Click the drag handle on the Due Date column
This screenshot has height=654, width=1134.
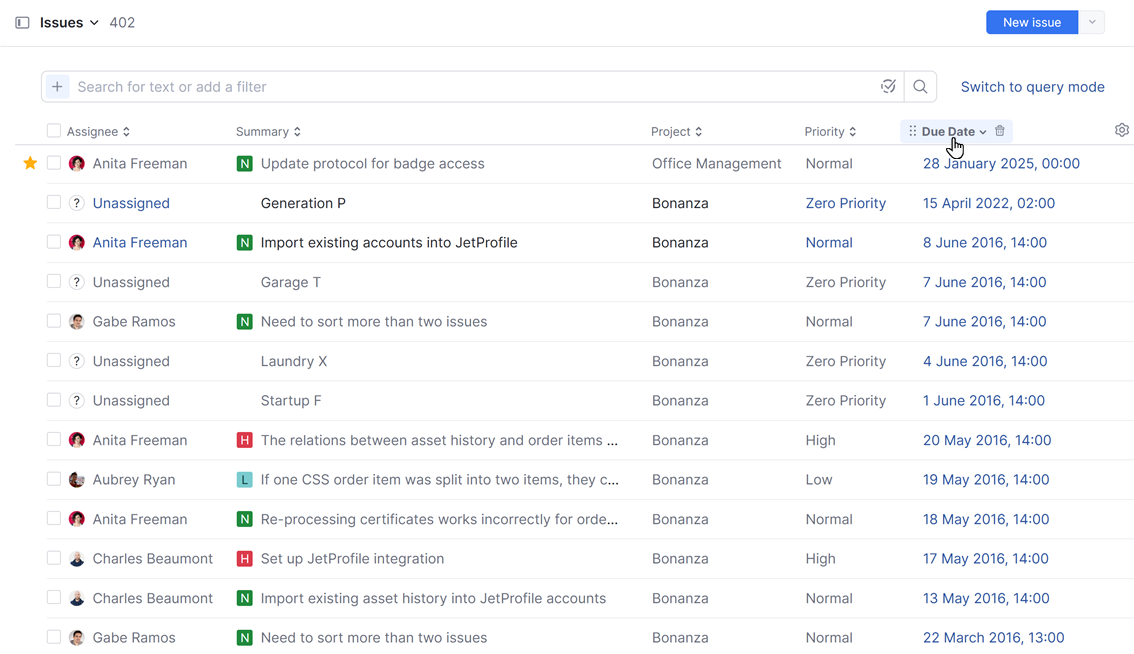tap(913, 131)
